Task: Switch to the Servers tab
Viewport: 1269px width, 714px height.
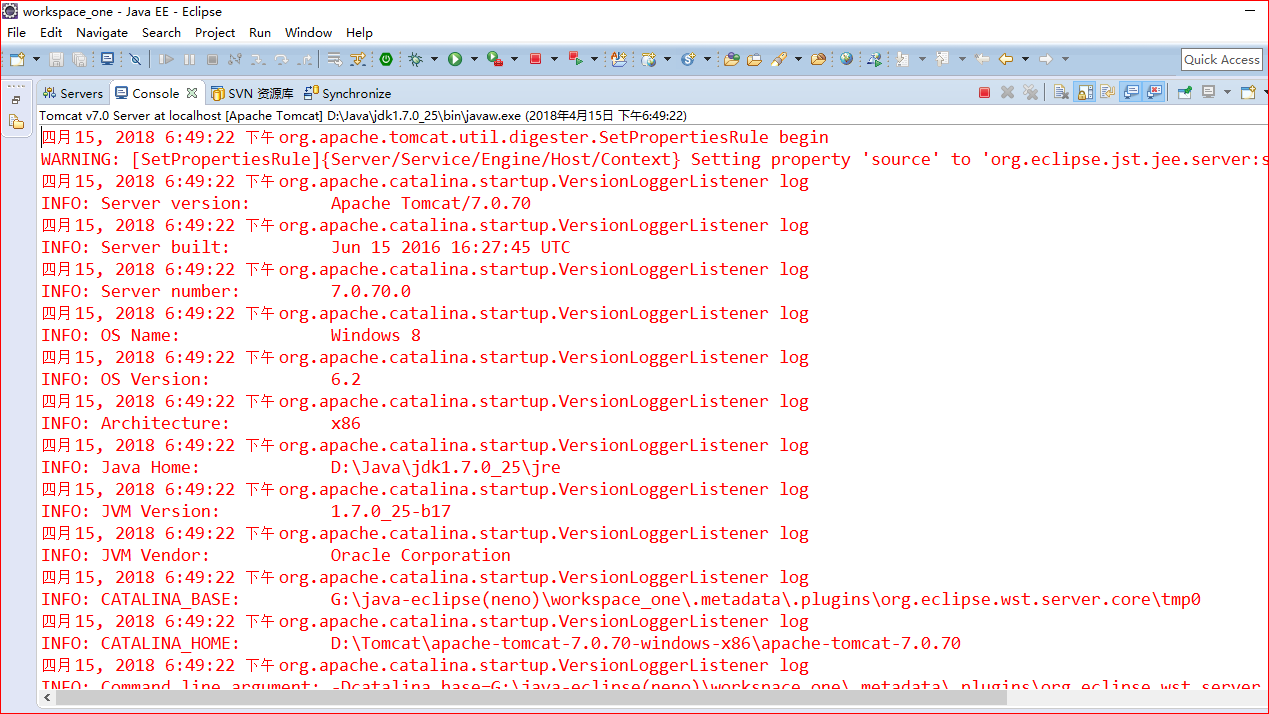Action: [73, 93]
